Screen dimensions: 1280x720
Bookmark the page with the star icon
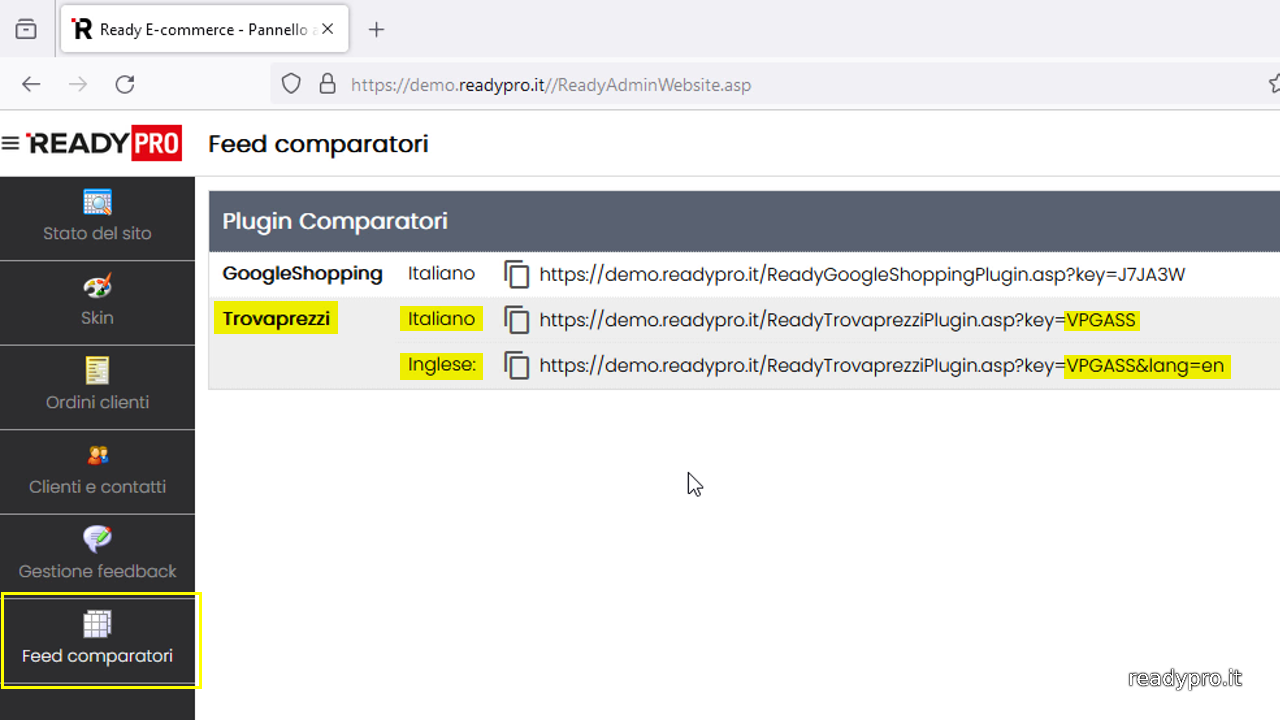[1273, 84]
